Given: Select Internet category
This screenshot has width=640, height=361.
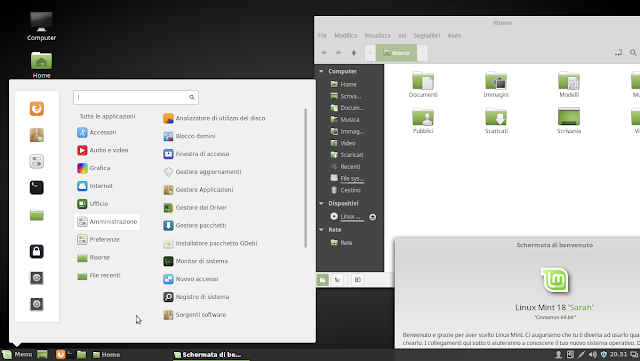Looking at the screenshot, I should [95, 186].
